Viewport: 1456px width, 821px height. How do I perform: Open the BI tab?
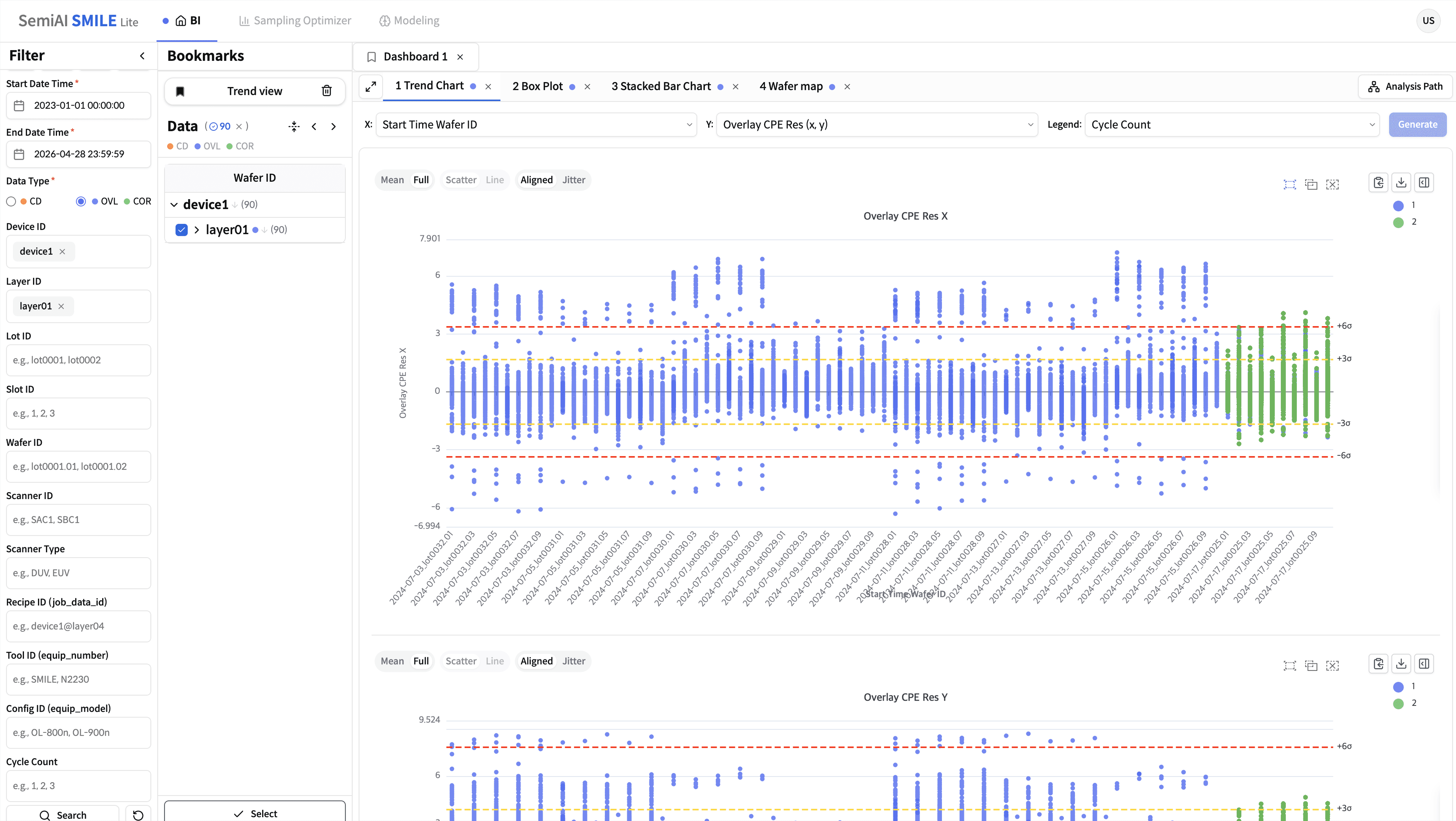coord(187,21)
